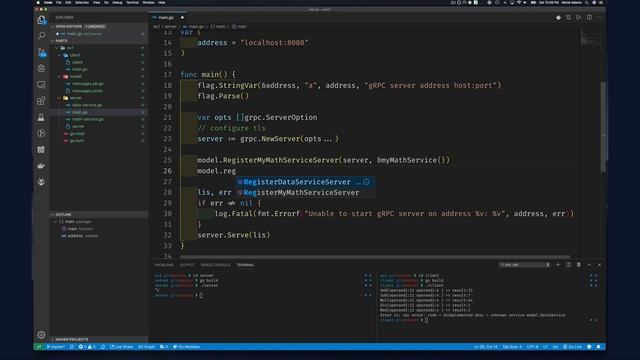640x360 pixels.
Task: Open the terminal selector dropdown
Action: (524, 265)
